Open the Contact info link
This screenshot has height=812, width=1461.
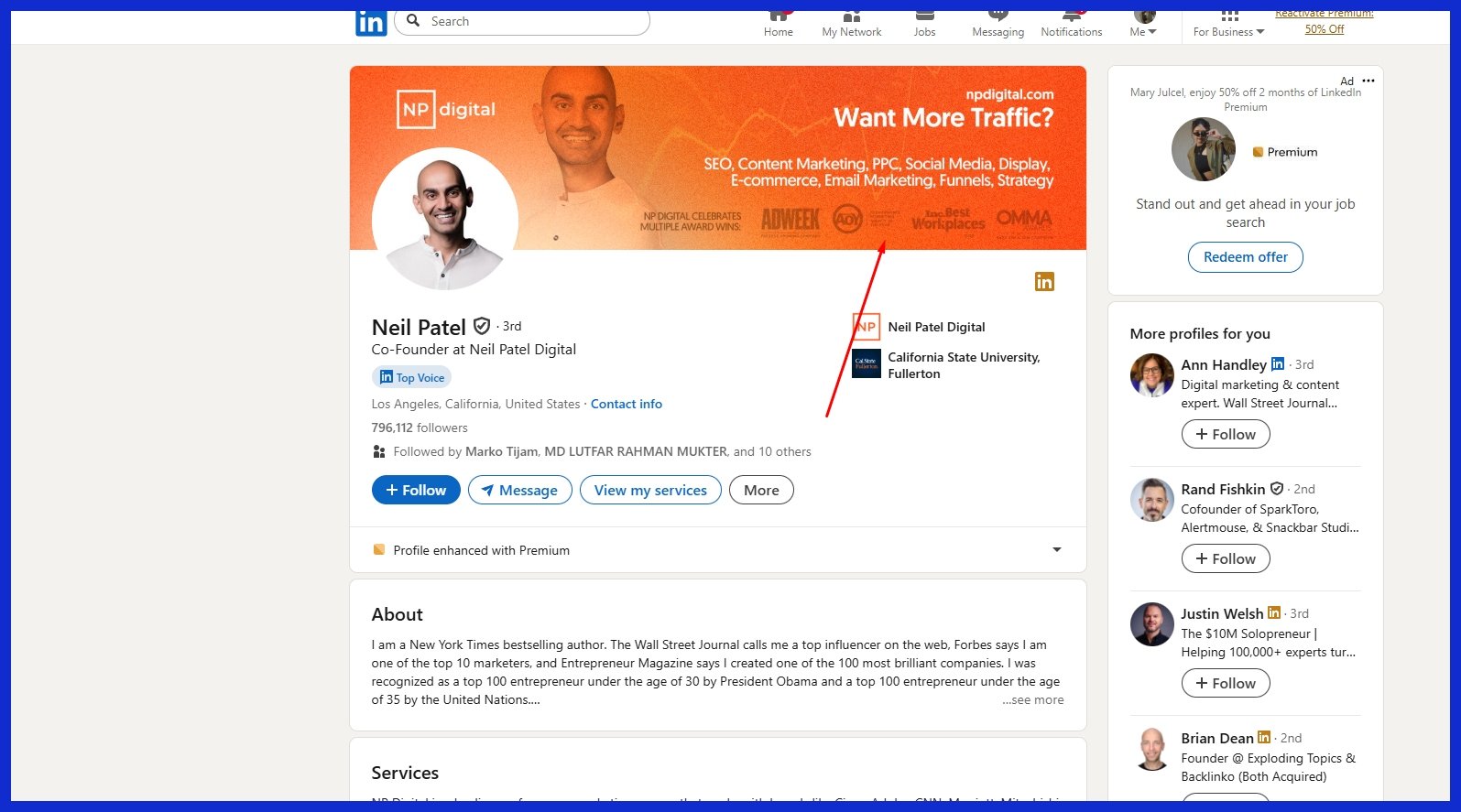tap(627, 404)
